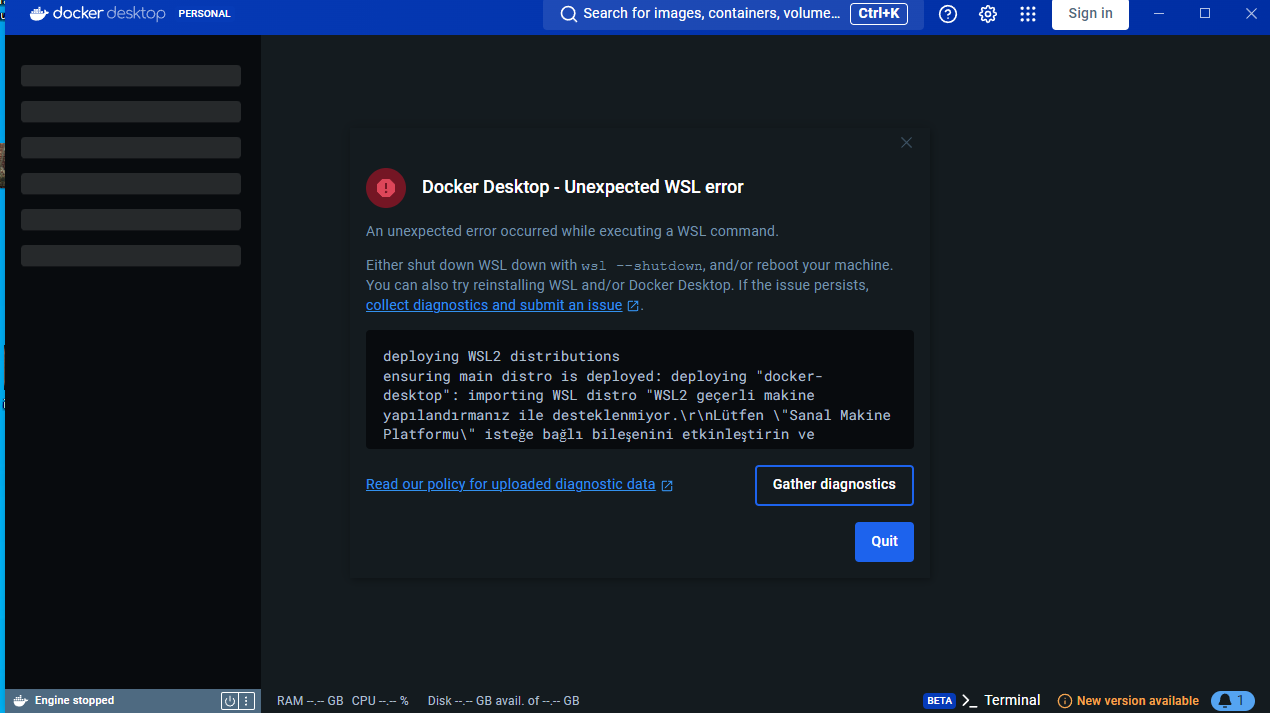Screen dimensions: 1270x713
Task: Click the search magnifier icon
Action: click(x=568, y=14)
